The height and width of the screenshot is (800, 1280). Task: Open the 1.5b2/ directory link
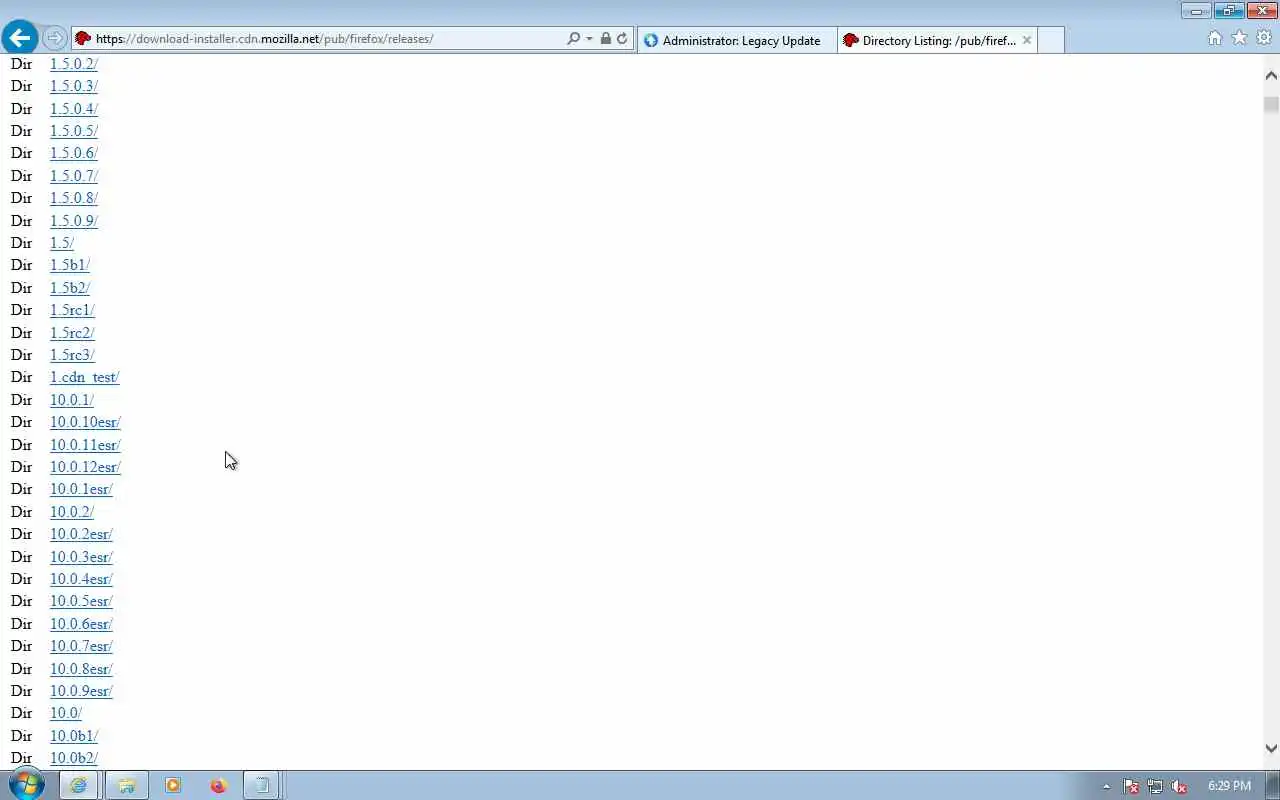point(70,287)
